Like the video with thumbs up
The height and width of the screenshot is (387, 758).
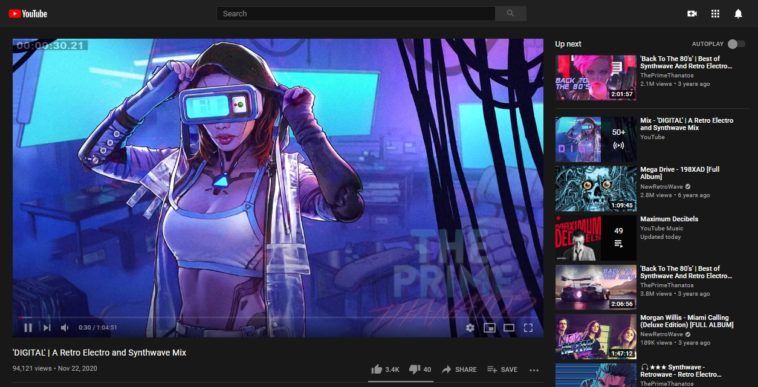(x=377, y=370)
